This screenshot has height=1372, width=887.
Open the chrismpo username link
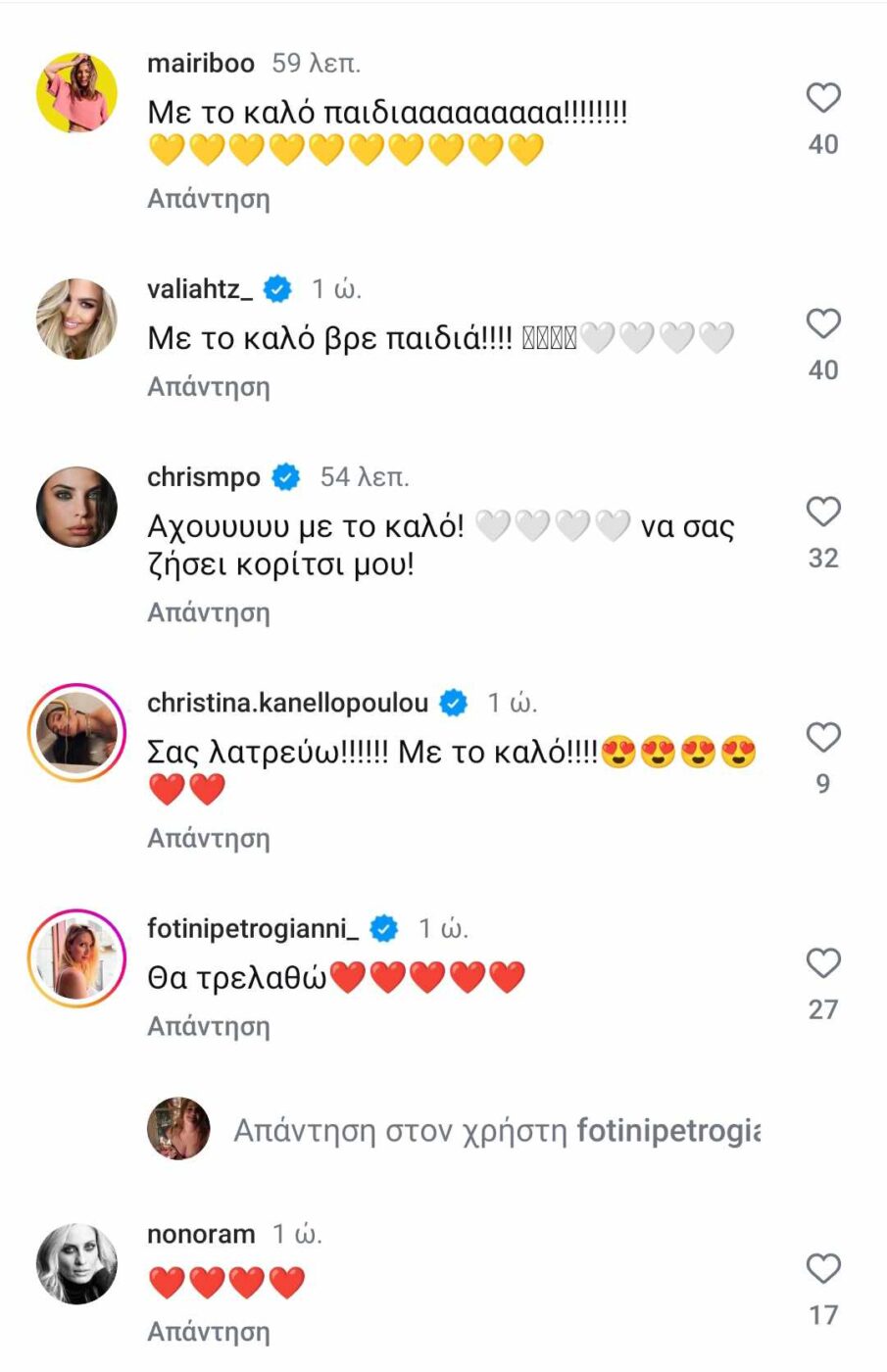click(x=204, y=477)
